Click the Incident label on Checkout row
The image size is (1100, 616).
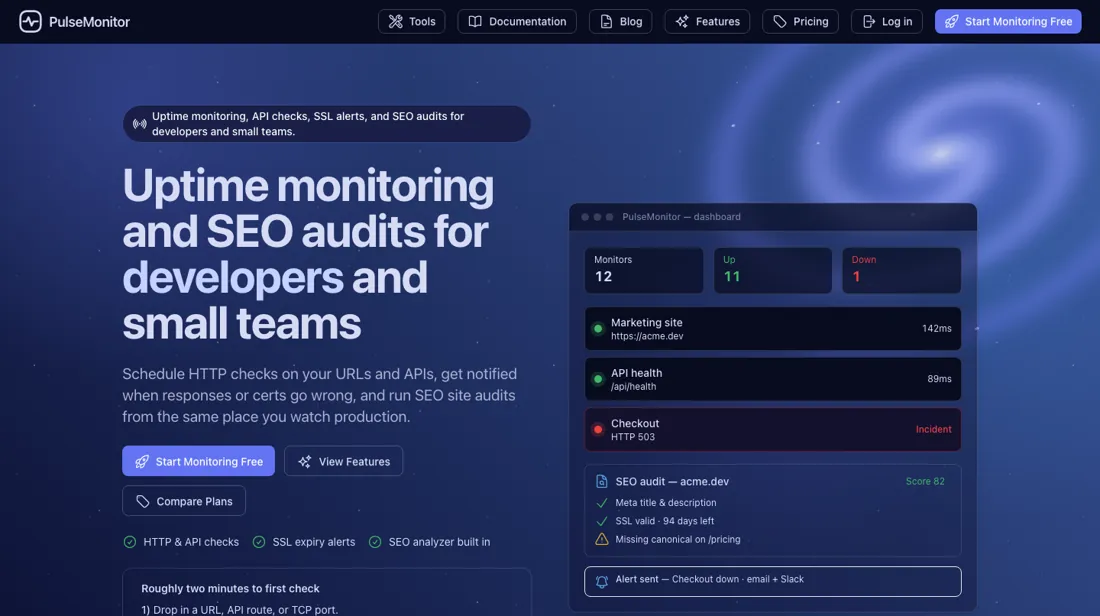tap(934, 429)
